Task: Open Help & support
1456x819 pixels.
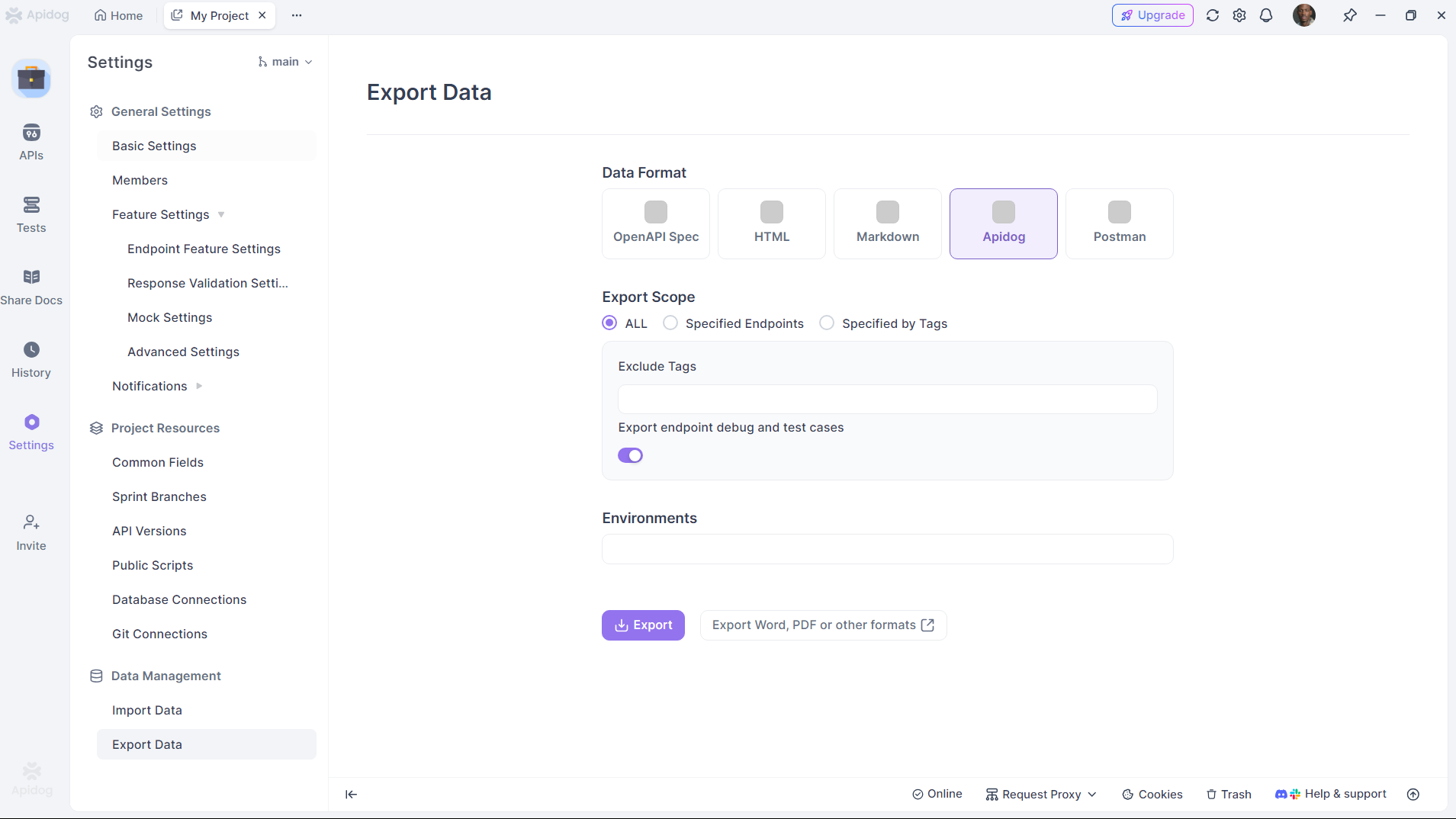Action: pos(1331,794)
